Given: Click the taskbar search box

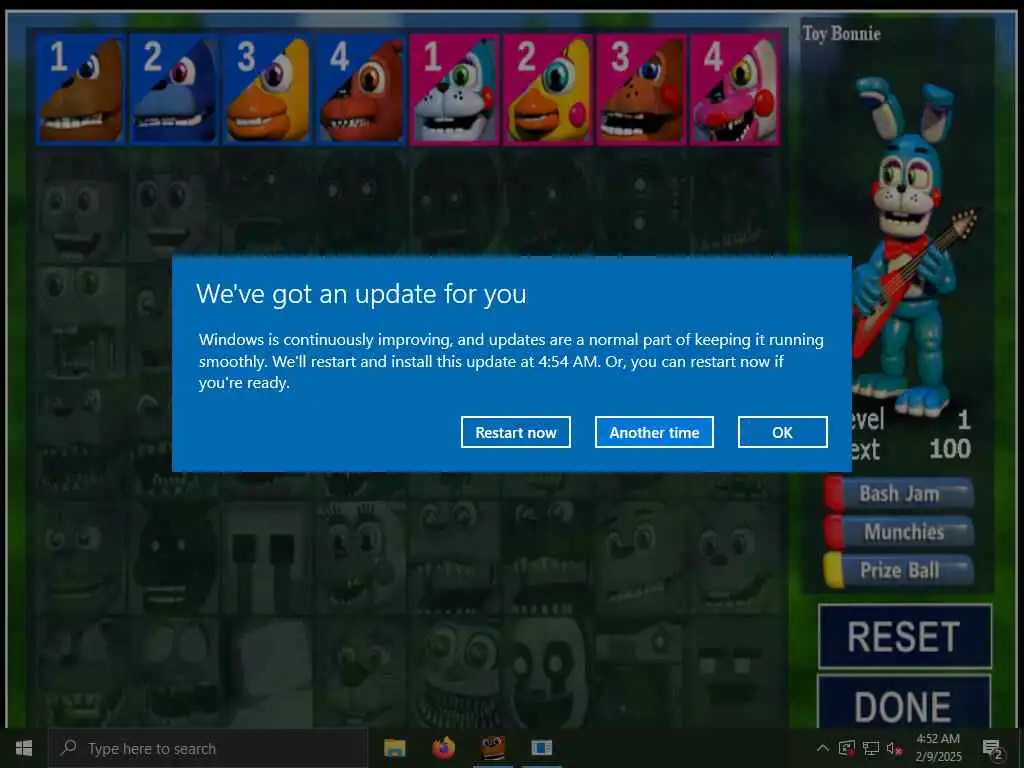Looking at the screenshot, I should click(208, 748).
